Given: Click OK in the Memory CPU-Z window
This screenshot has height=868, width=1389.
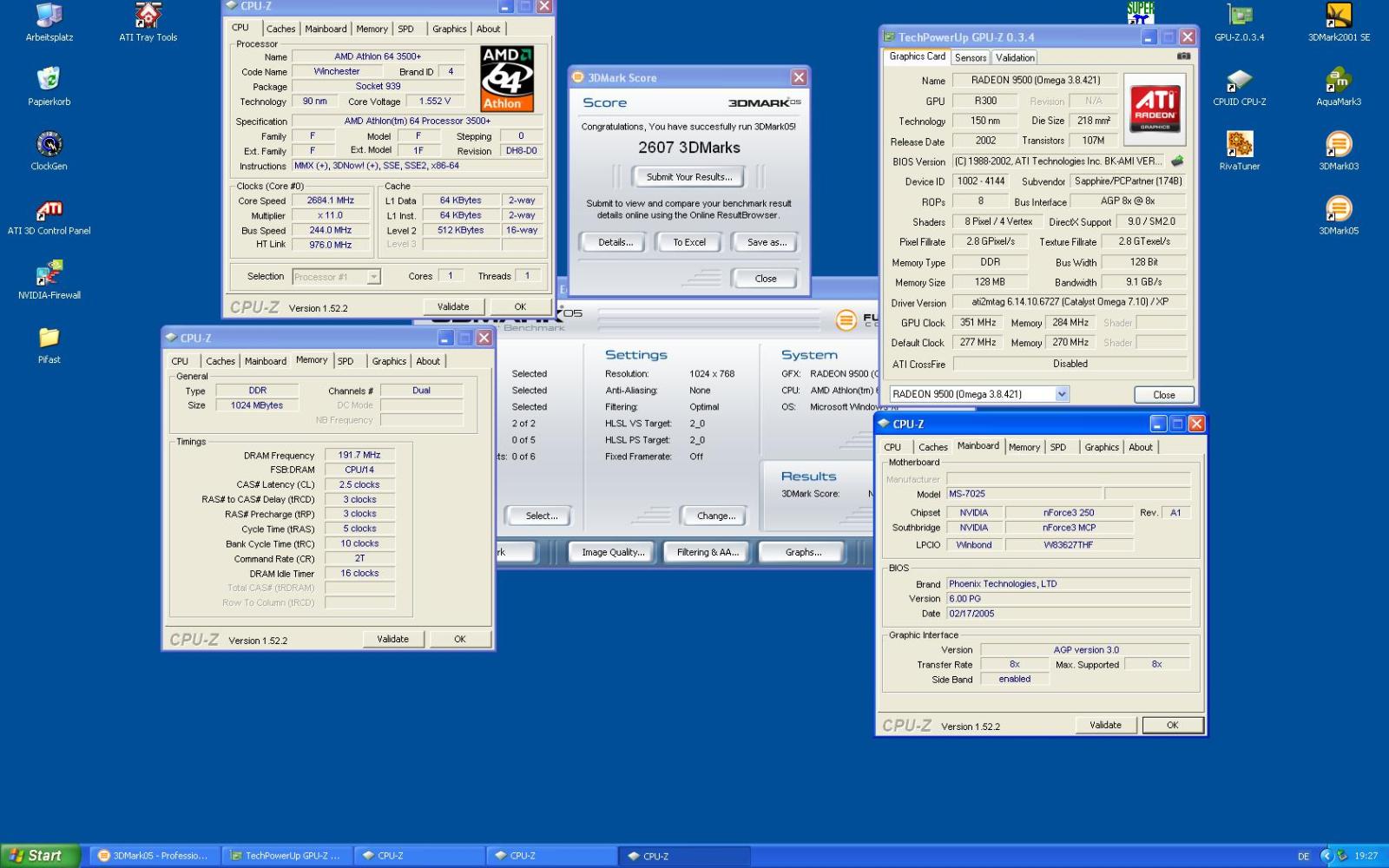Looking at the screenshot, I should (x=460, y=639).
